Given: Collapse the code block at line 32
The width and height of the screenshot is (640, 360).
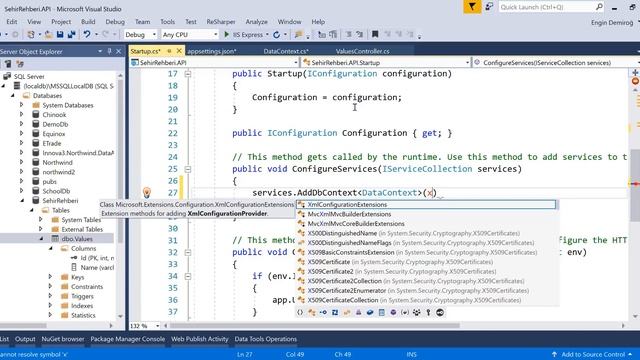Looking at the screenshot, I should coord(188,253).
